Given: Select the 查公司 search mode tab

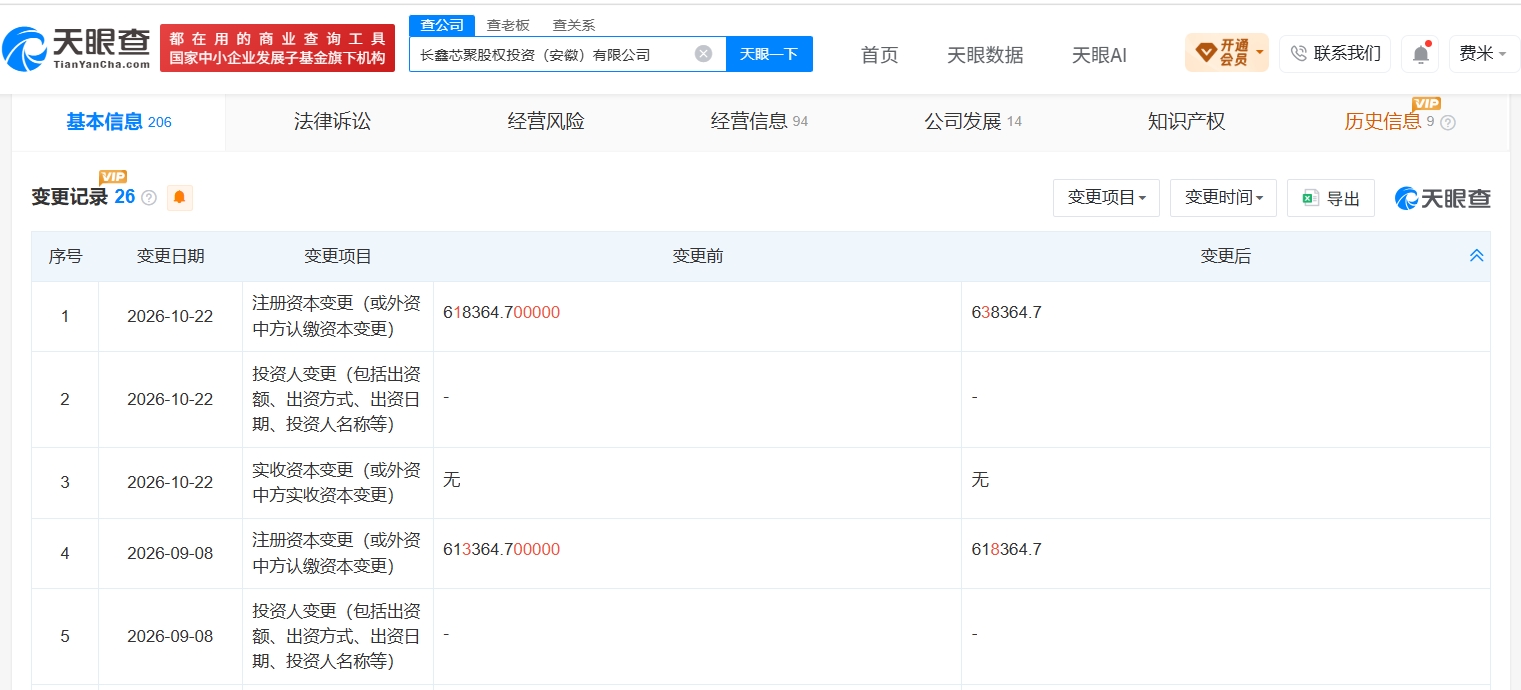Looking at the screenshot, I should pyautogui.click(x=442, y=25).
